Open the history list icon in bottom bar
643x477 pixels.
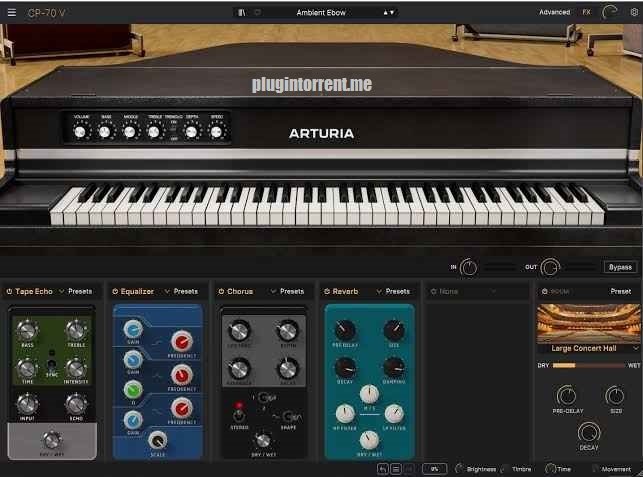coord(396,468)
